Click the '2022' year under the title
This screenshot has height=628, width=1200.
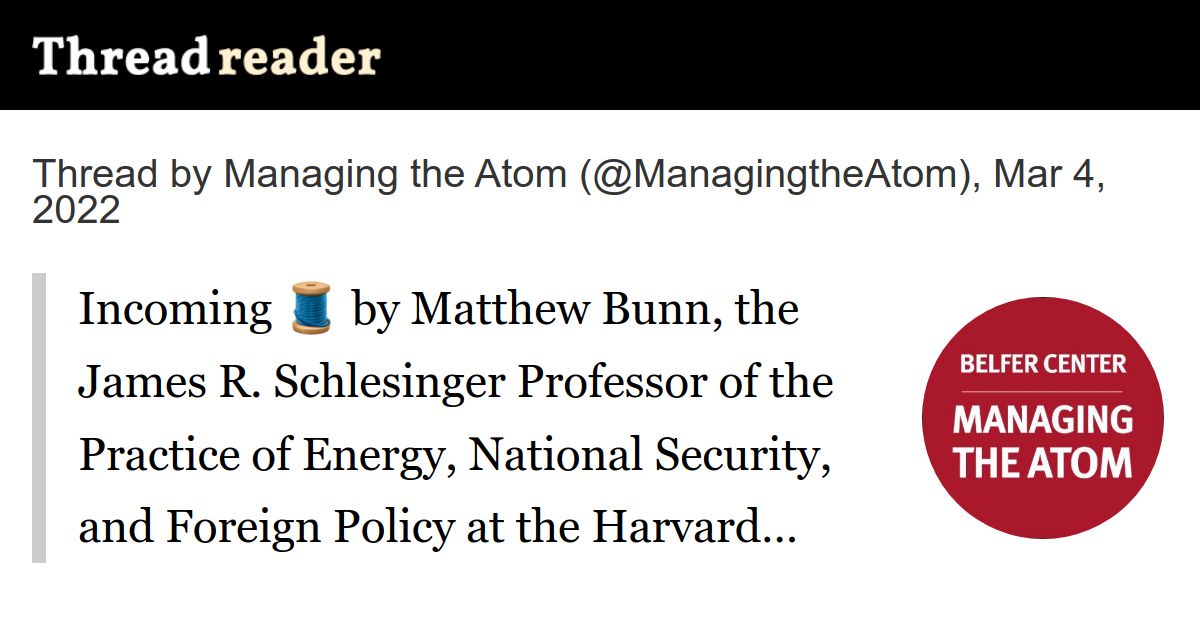tap(76, 211)
